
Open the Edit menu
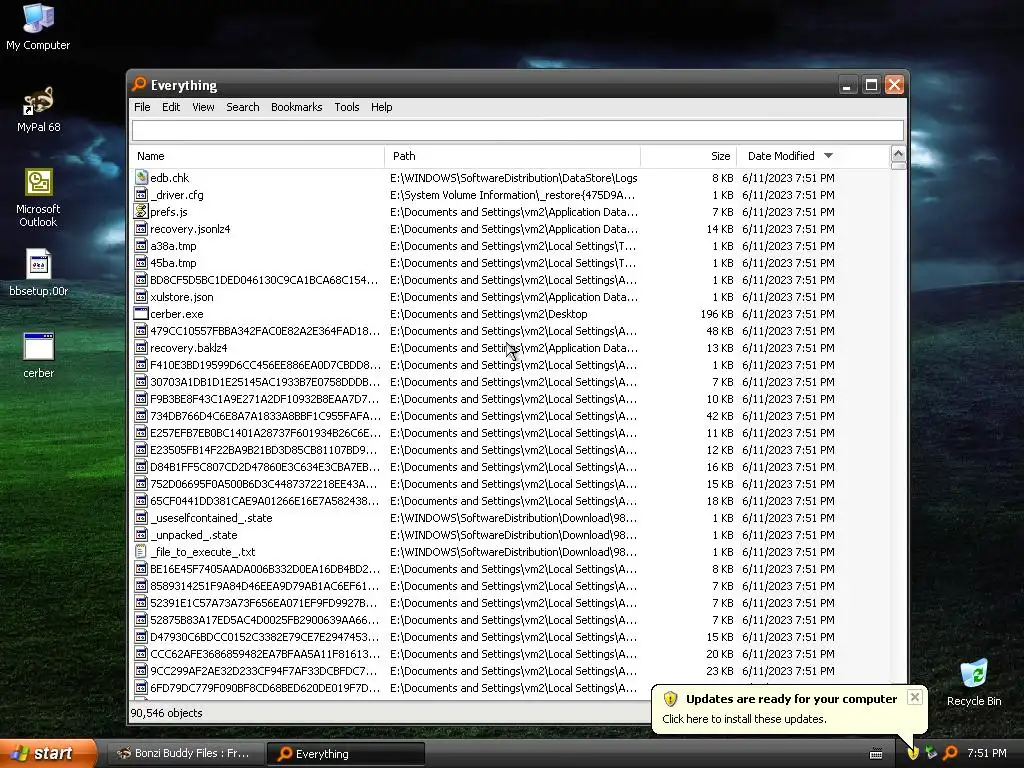(171, 107)
